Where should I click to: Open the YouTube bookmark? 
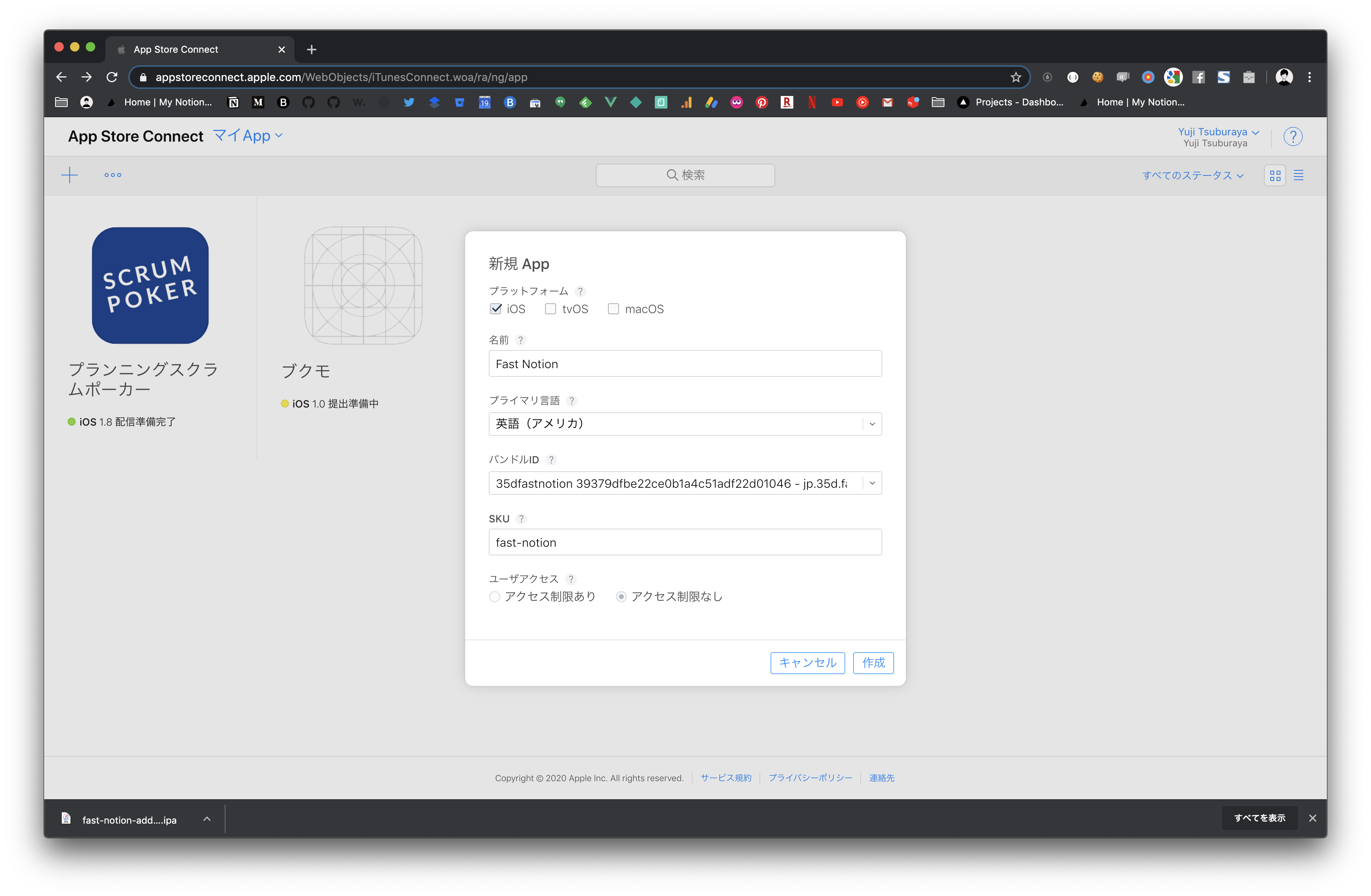tap(837, 103)
